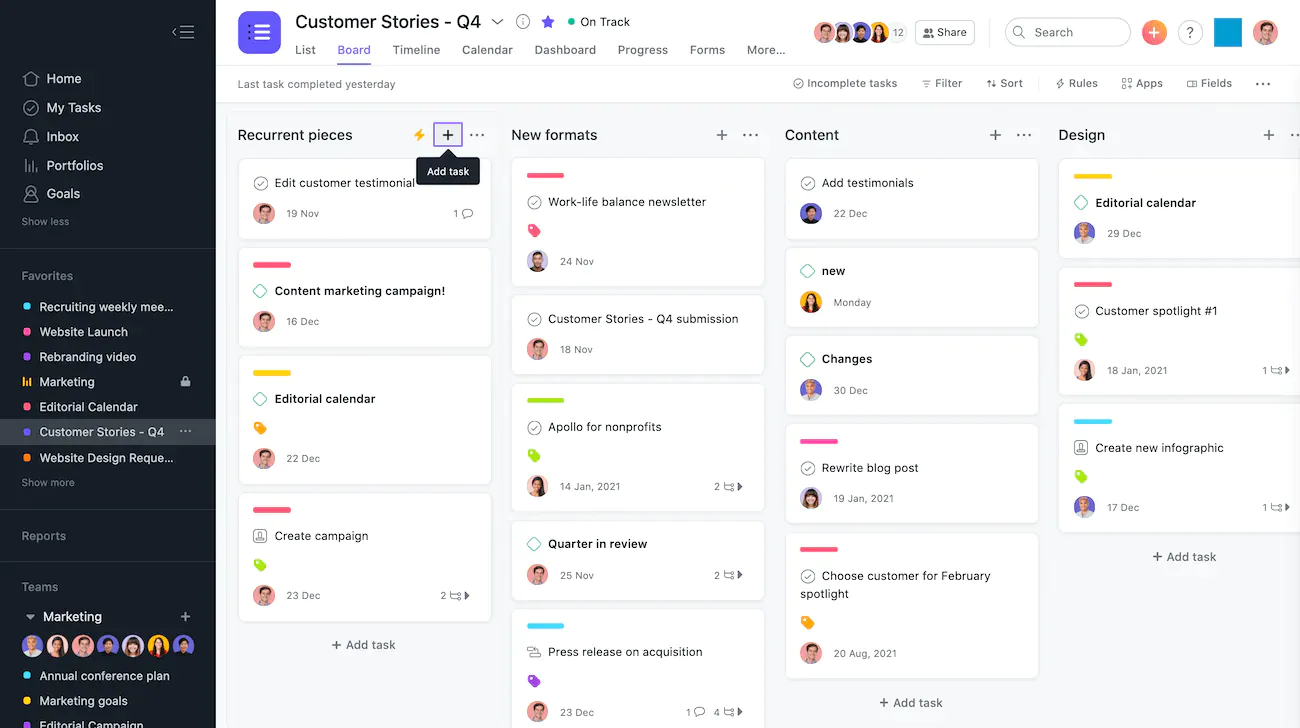The height and width of the screenshot is (728, 1300).
Task: Click the orange quick add plus button
Action: tap(1154, 32)
